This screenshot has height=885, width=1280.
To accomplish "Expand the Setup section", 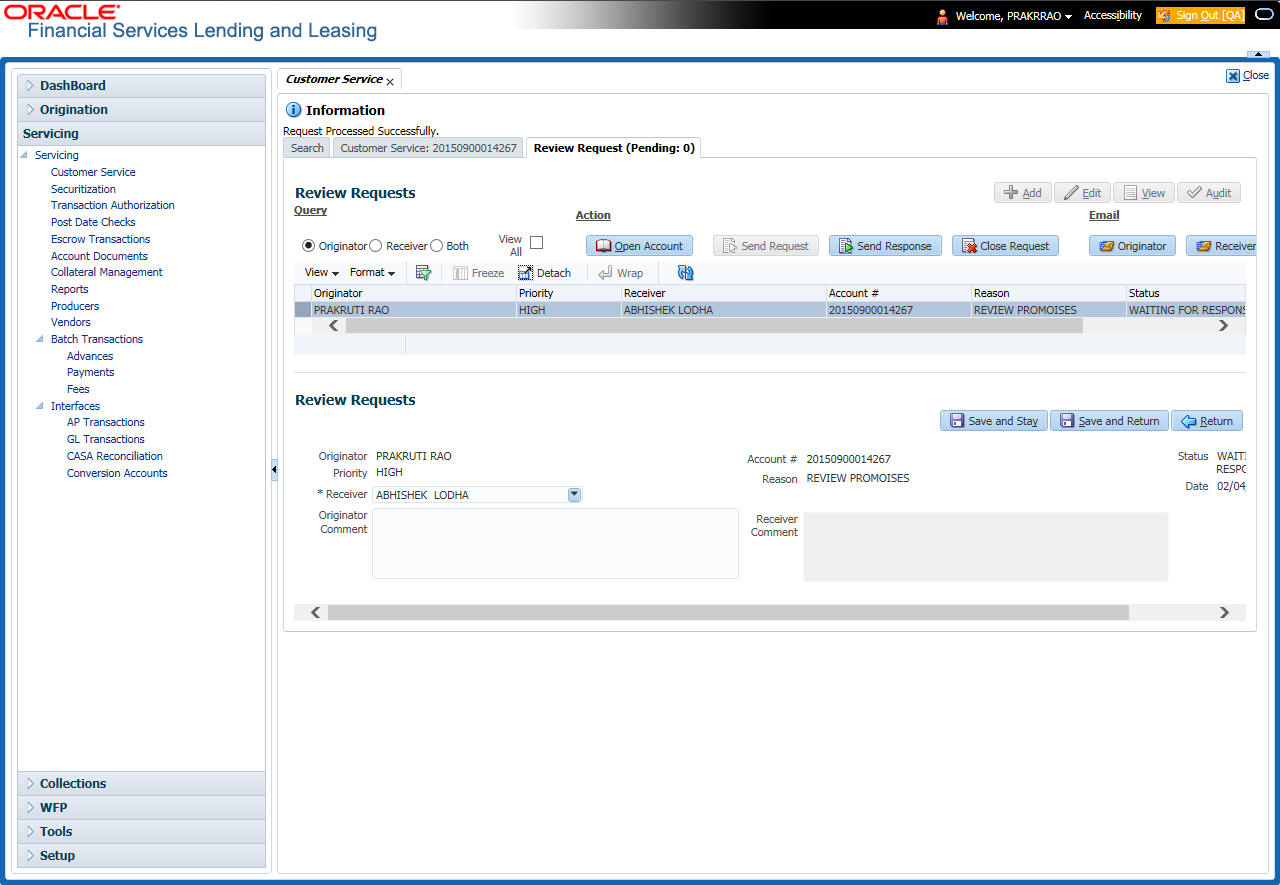I will [x=141, y=856].
